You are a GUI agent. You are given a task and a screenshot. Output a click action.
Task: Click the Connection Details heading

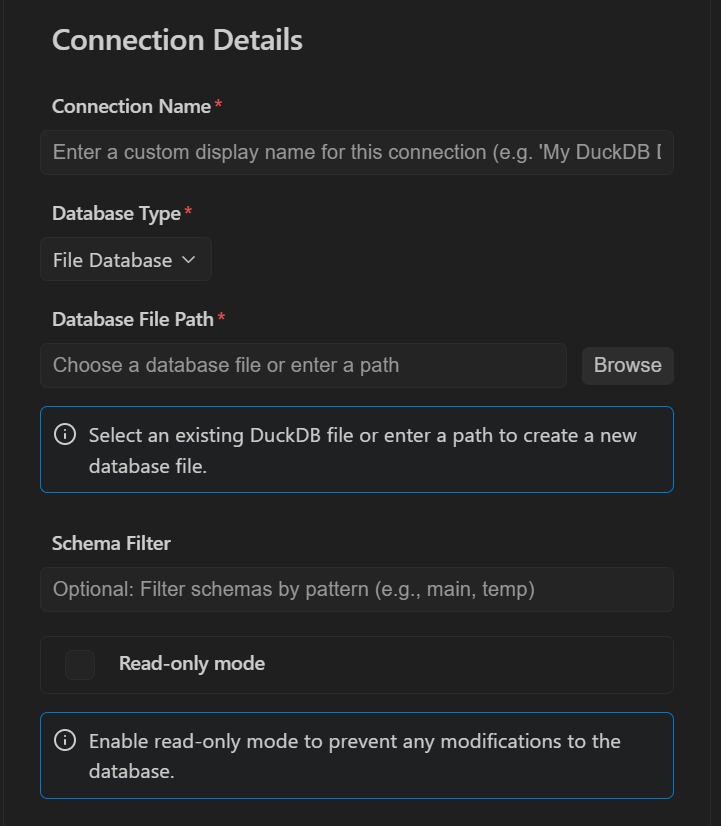click(x=177, y=40)
